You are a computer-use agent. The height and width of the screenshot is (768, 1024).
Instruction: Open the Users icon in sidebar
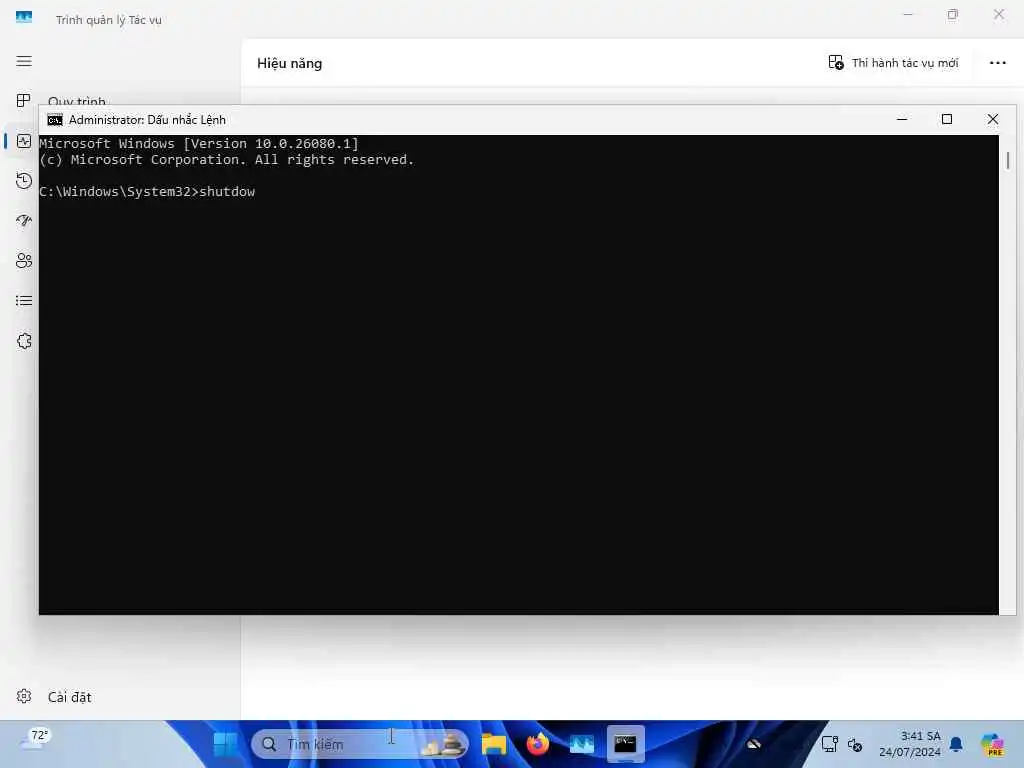(x=24, y=261)
